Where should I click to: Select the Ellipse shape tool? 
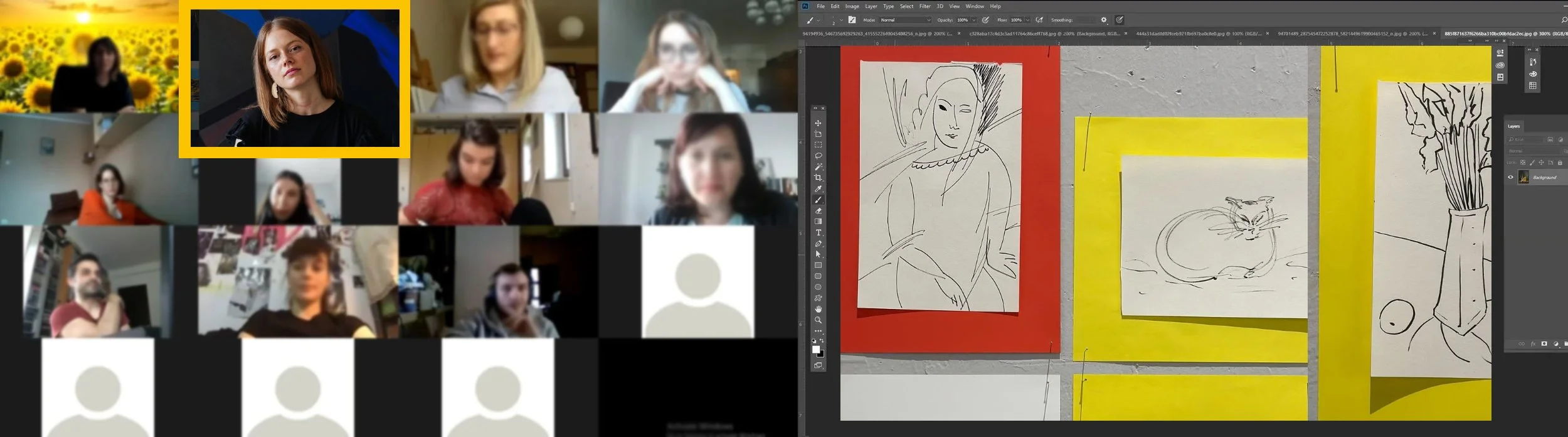point(818,287)
